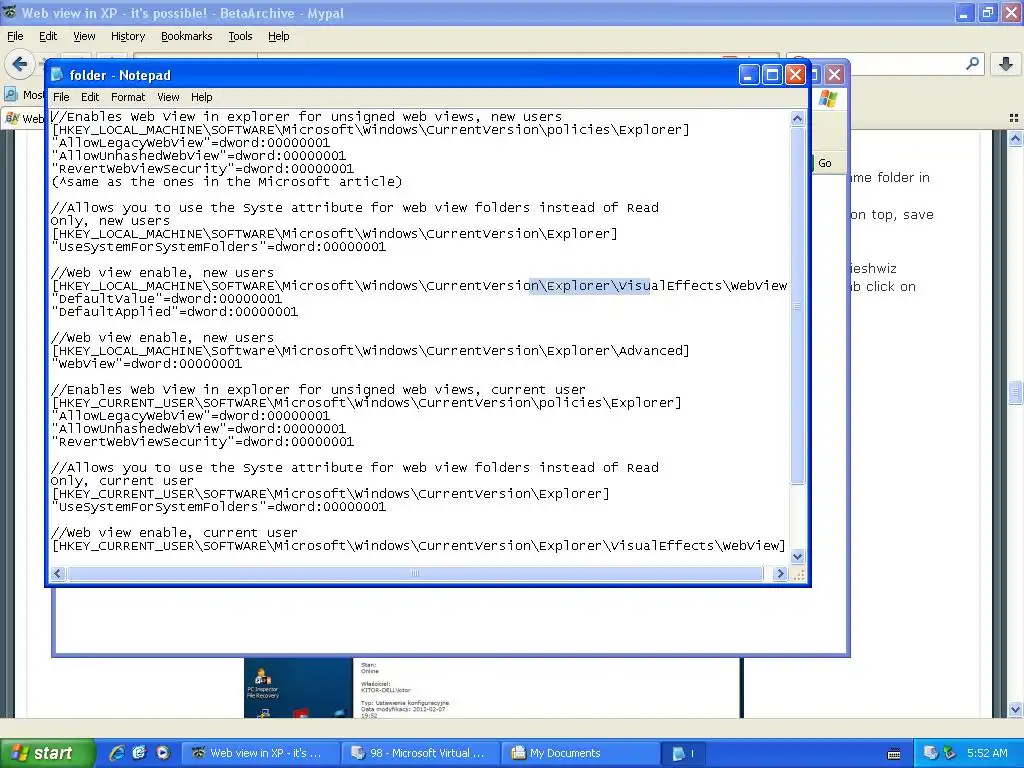Open Mypal browser's History menu

pos(127,36)
